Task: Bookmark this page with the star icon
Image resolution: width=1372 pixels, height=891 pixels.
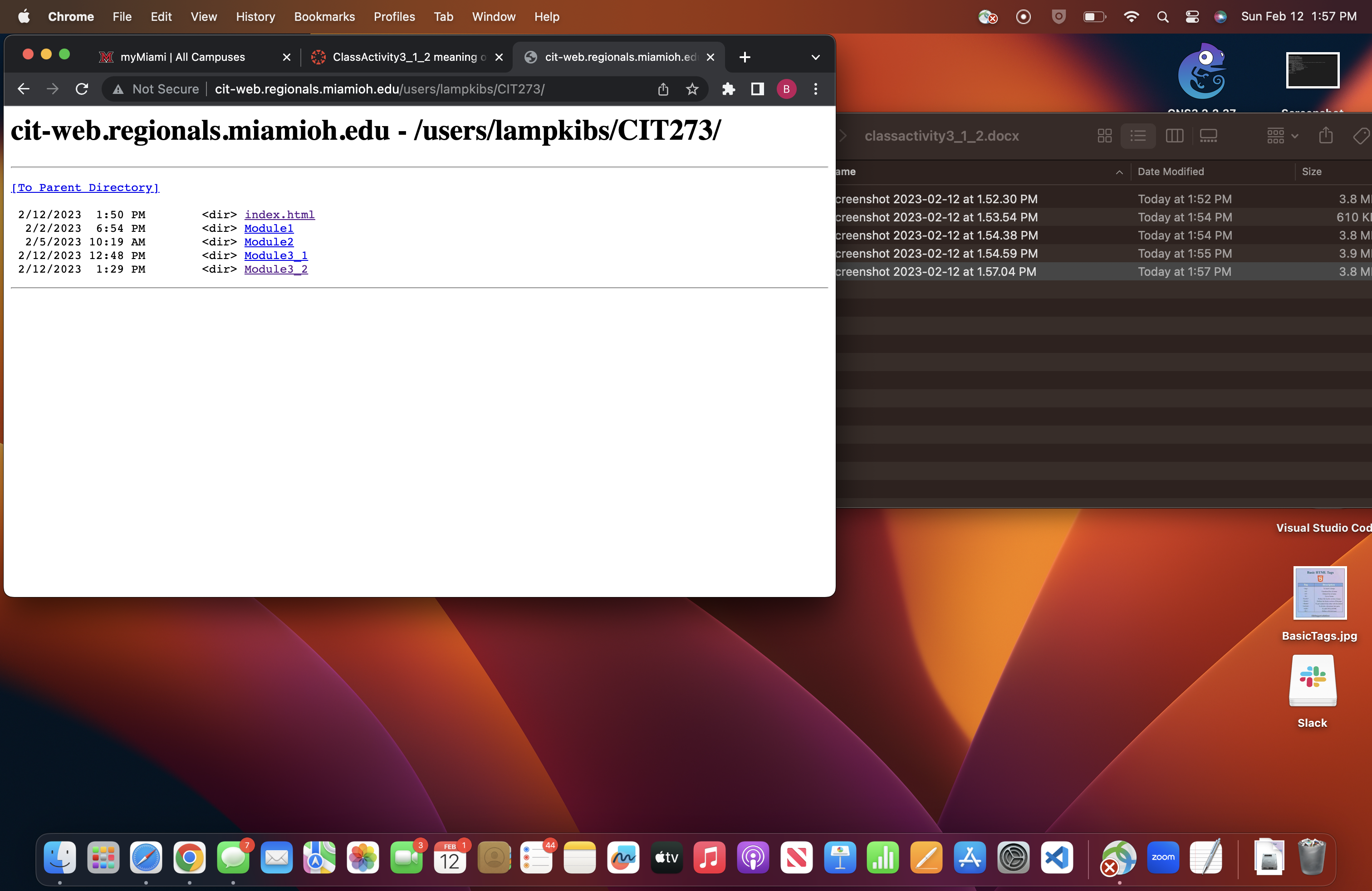Action: [x=692, y=89]
